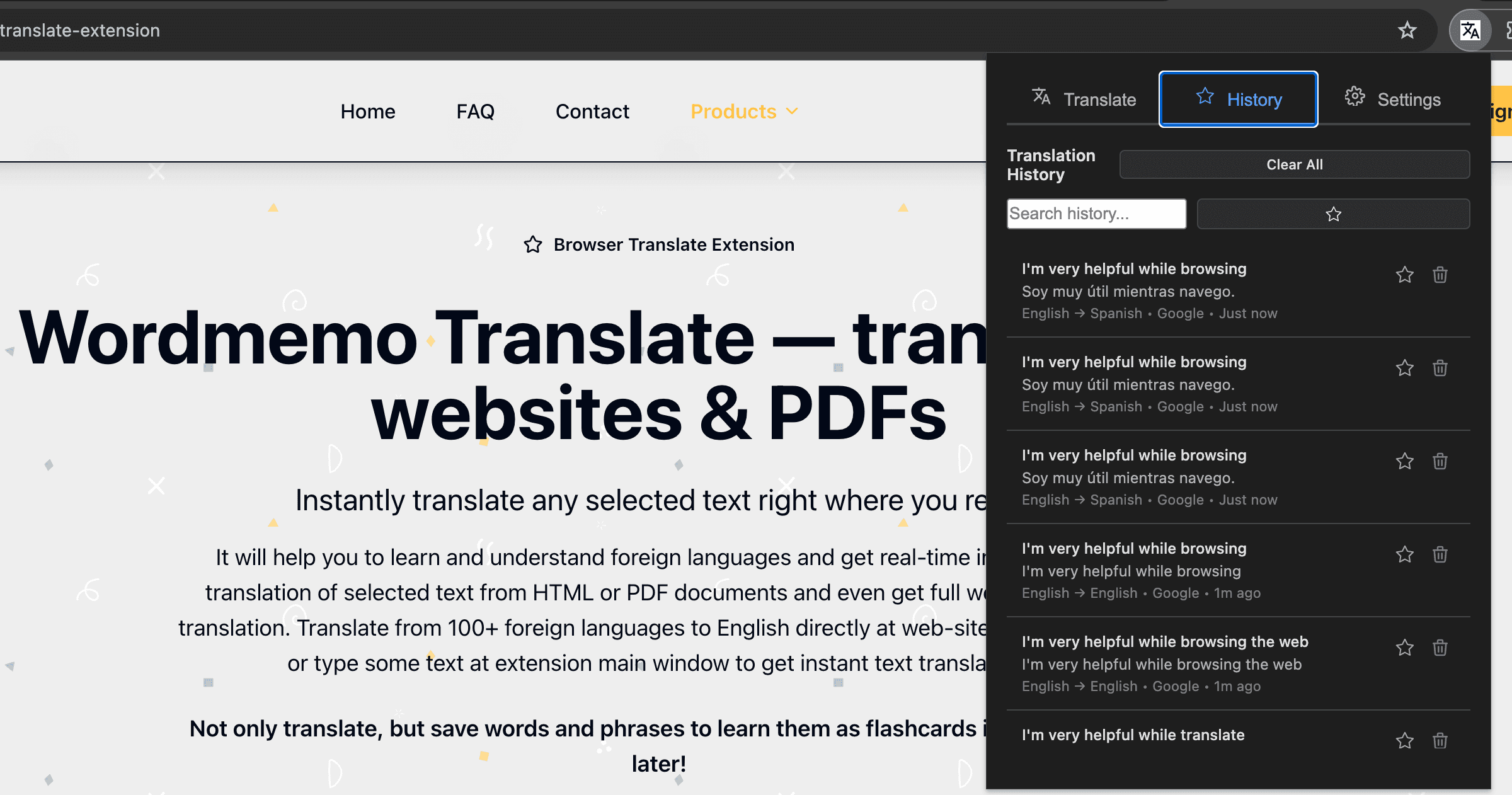Click the gear icon on the Settings tab
The image size is (1512, 795).
click(1354, 96)
